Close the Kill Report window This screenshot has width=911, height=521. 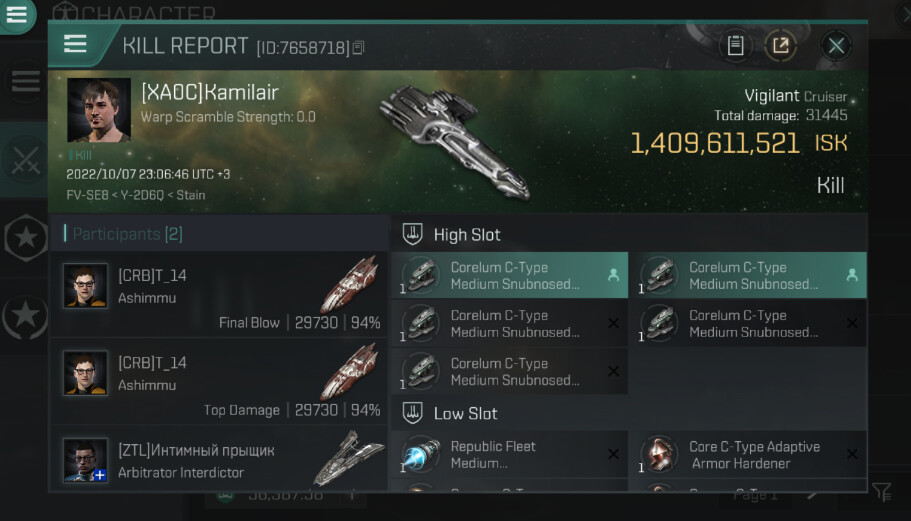[x=836, y=45]
